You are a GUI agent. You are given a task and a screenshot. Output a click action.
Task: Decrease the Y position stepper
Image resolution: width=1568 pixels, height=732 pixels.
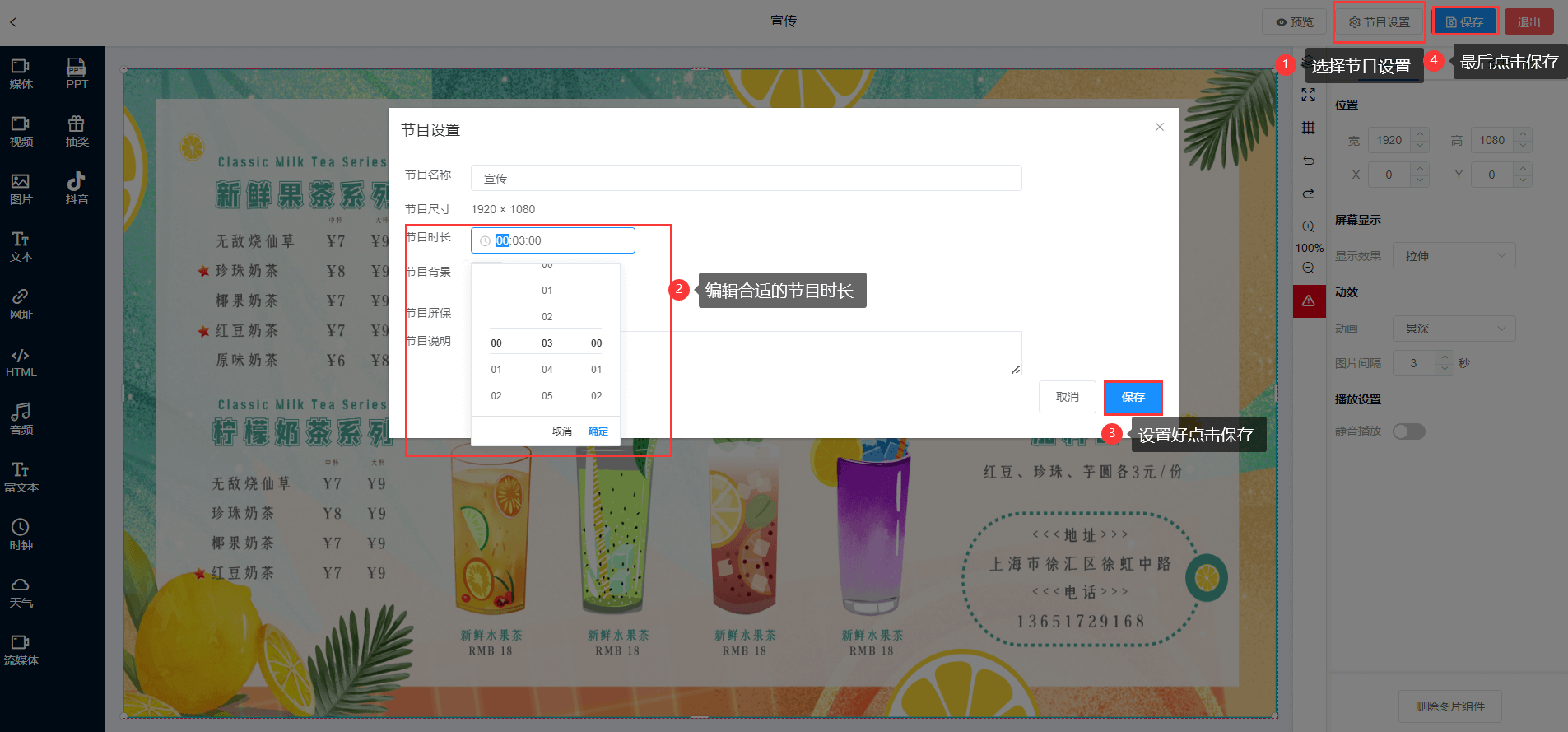(1523, 181)
